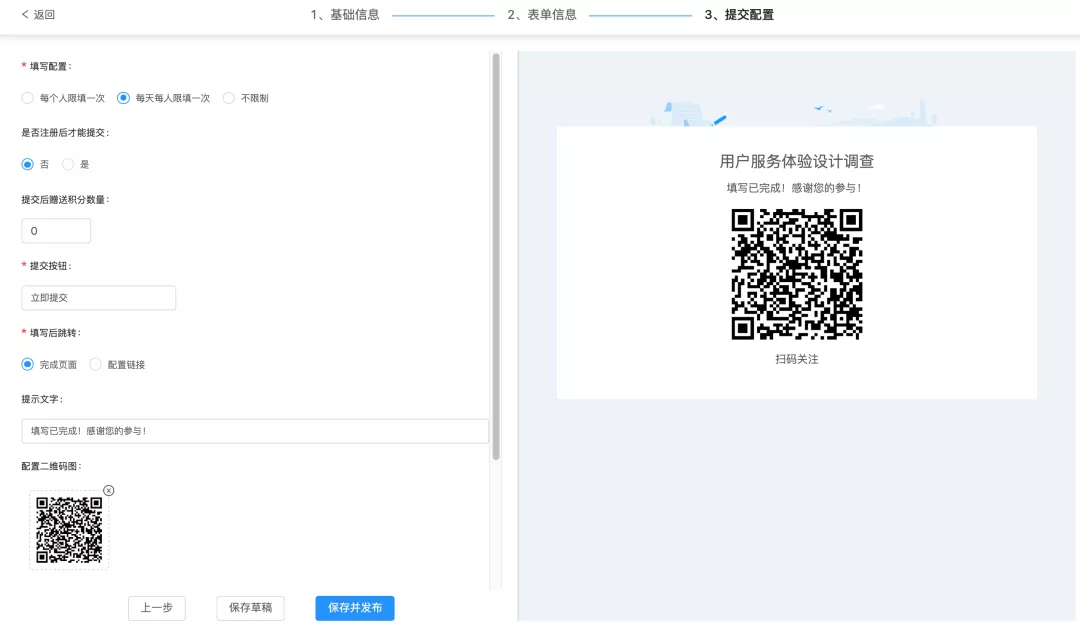Click the 保存并发布 button

355,608
